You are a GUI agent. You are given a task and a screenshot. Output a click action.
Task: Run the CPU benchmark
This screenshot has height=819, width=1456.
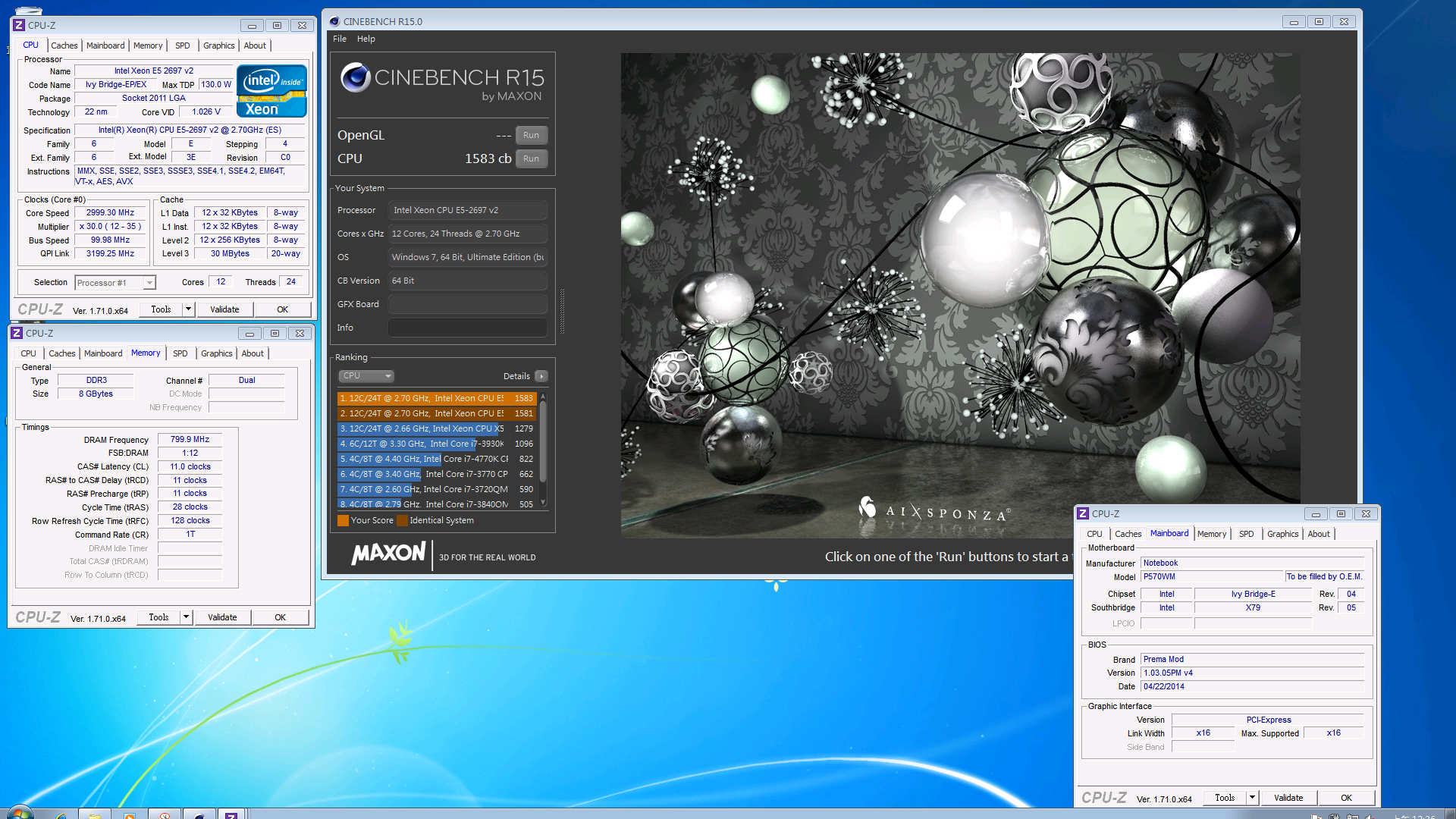531,158
